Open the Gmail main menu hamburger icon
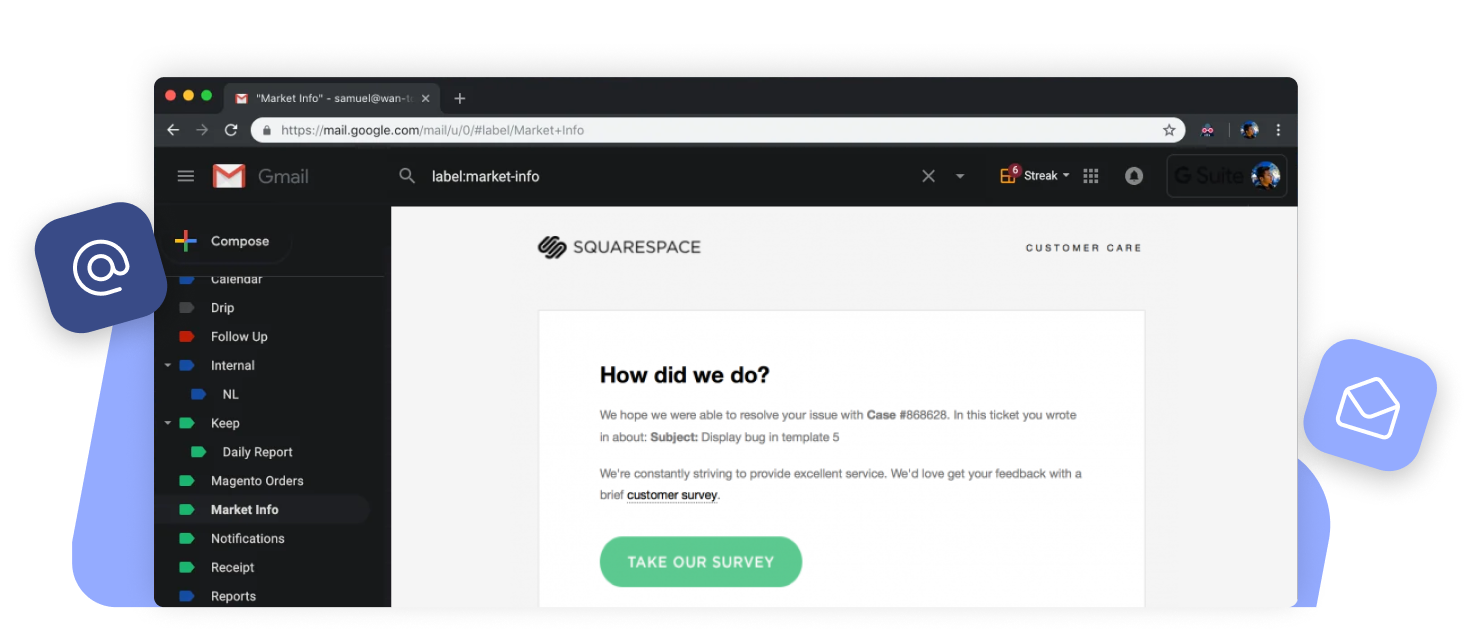The height and width of the screenshot is (634, 1470). click(185, 176)
